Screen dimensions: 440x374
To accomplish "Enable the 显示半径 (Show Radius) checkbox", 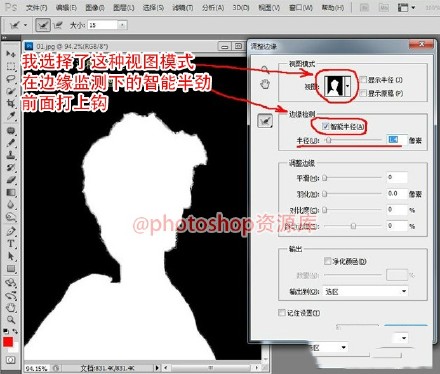I will 363,80.
